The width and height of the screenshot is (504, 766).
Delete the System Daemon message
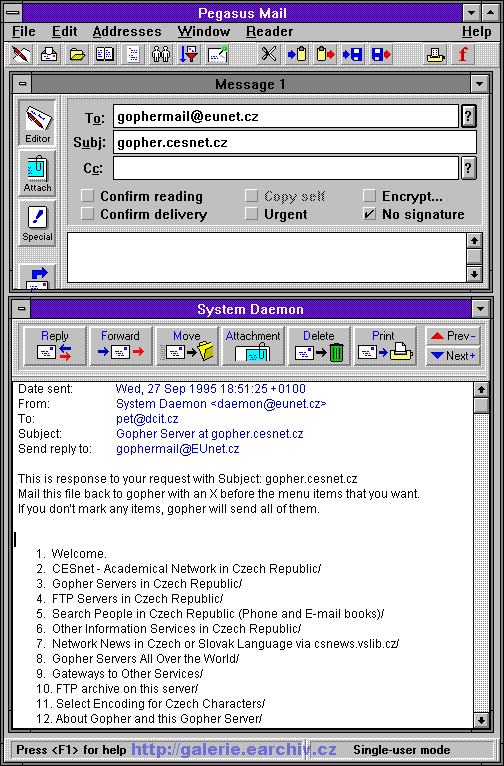(319, 346)
